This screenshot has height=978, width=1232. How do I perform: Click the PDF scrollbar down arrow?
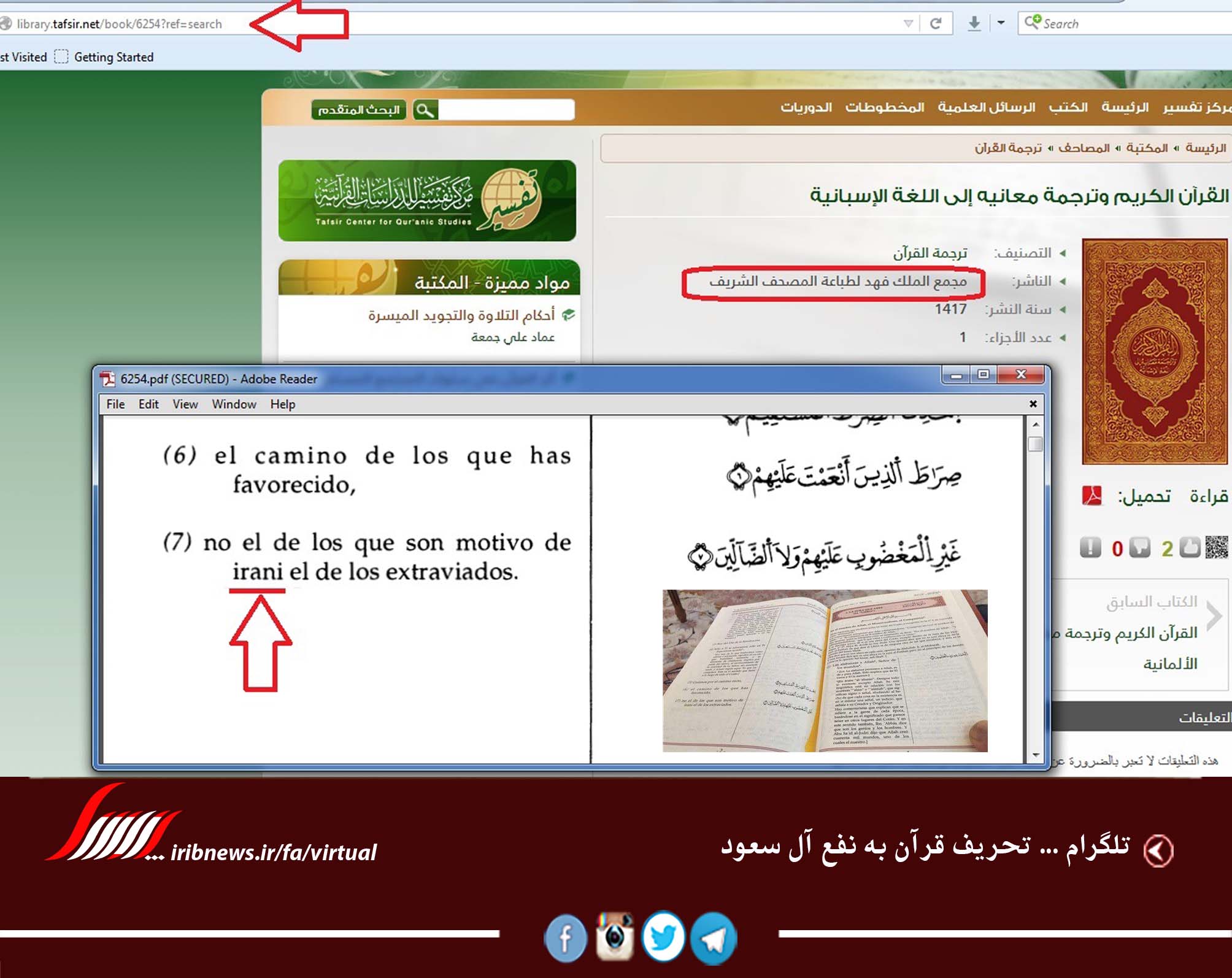1036,755
